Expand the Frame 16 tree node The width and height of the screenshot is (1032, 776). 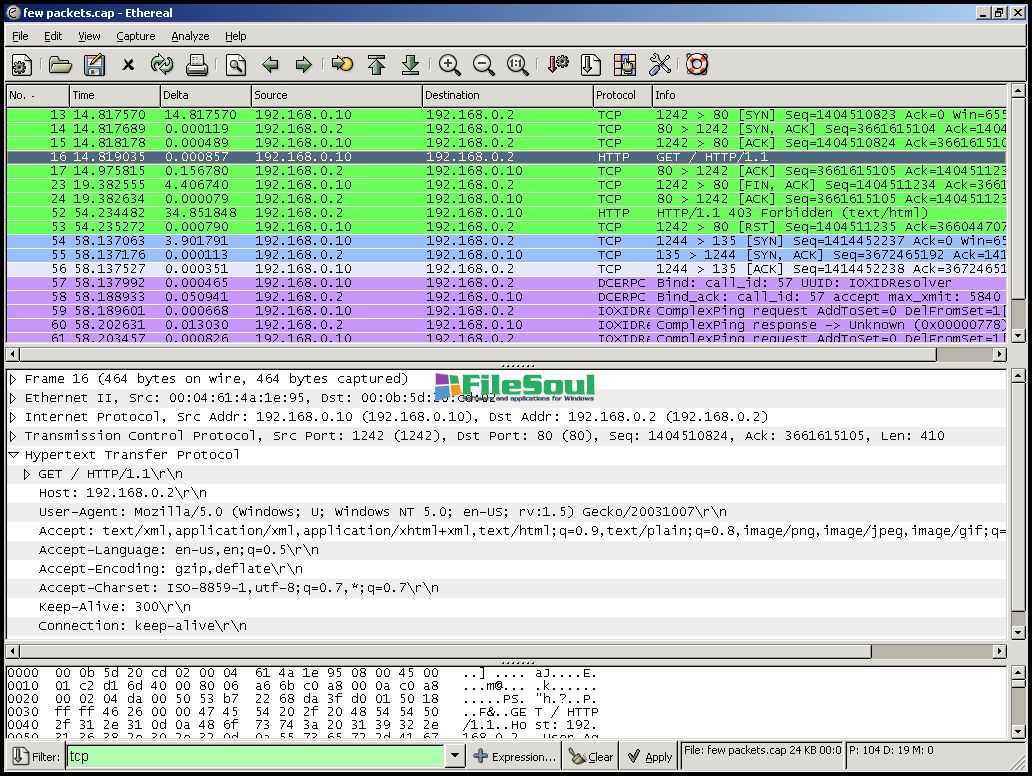pos(14,379)
